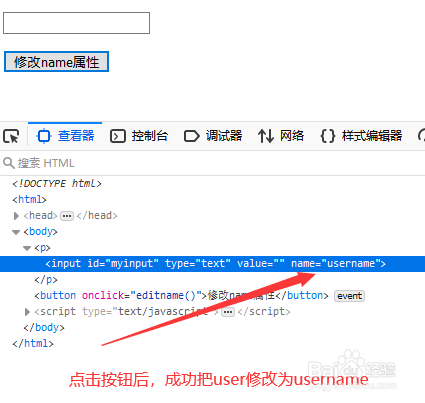Viewport: 425px width, 403px height.
Task: Click the magnifier icon in HTML search
Action: [x=9, y=163]
